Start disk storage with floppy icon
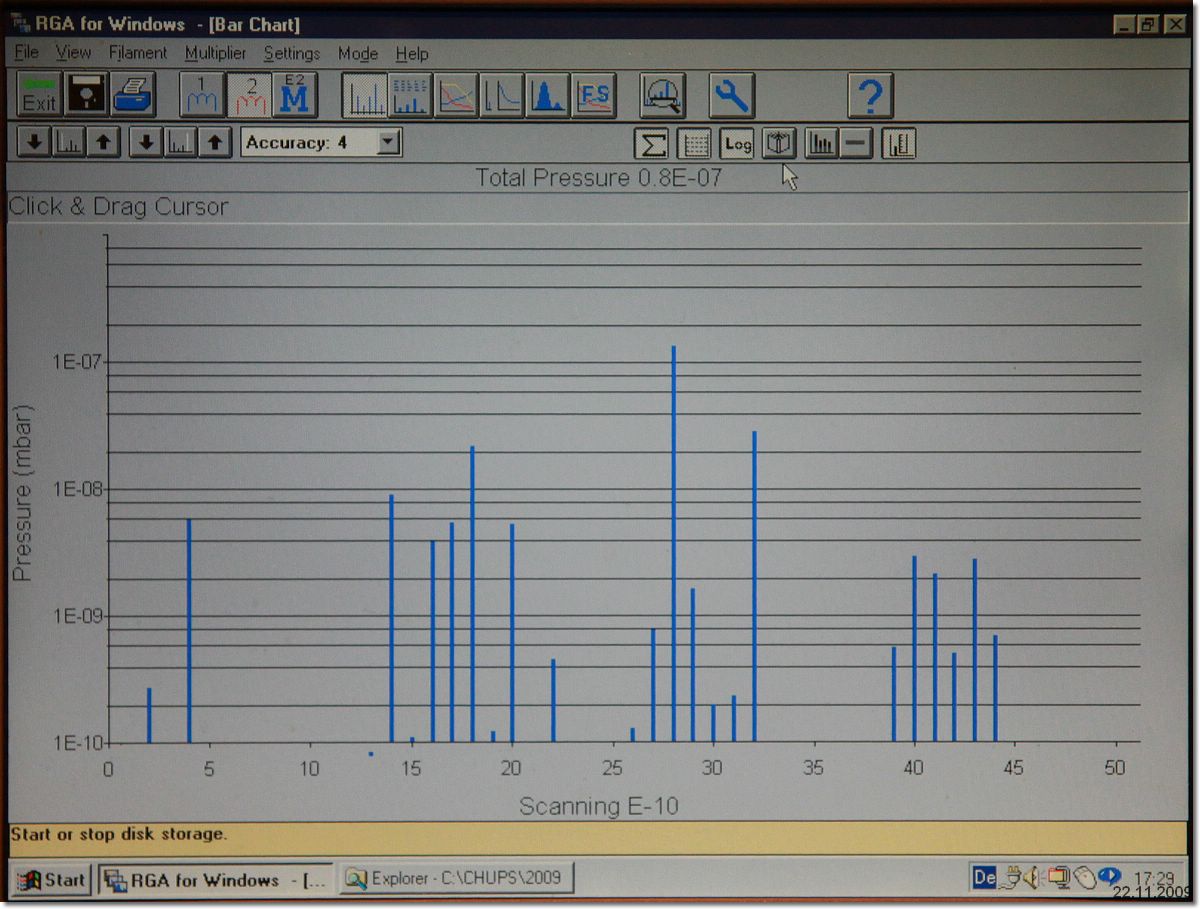 (x=86, y=96)
